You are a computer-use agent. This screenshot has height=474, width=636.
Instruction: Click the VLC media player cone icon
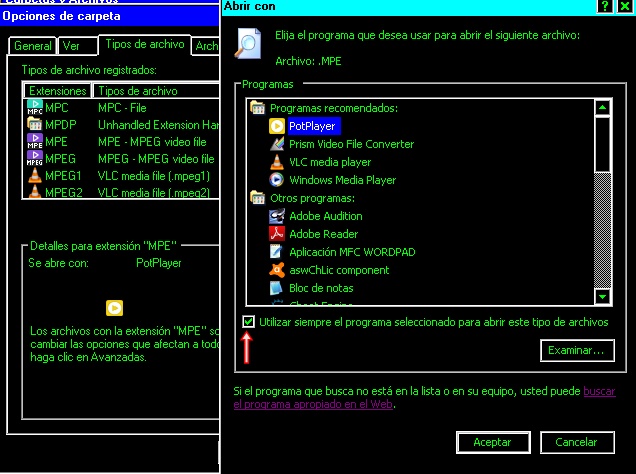pos(277,162)
